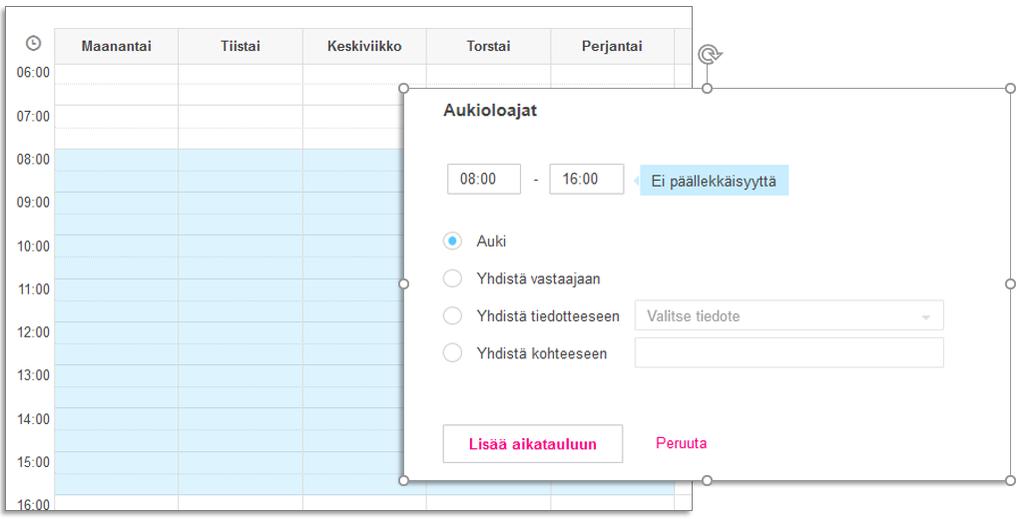
Task: Click the 10:00 time label
Action: tap(33, 246)
